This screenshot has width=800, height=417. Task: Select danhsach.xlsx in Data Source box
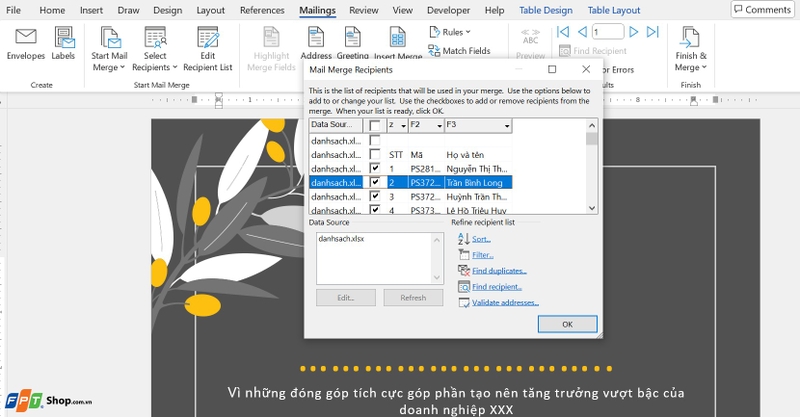point(341,238)
